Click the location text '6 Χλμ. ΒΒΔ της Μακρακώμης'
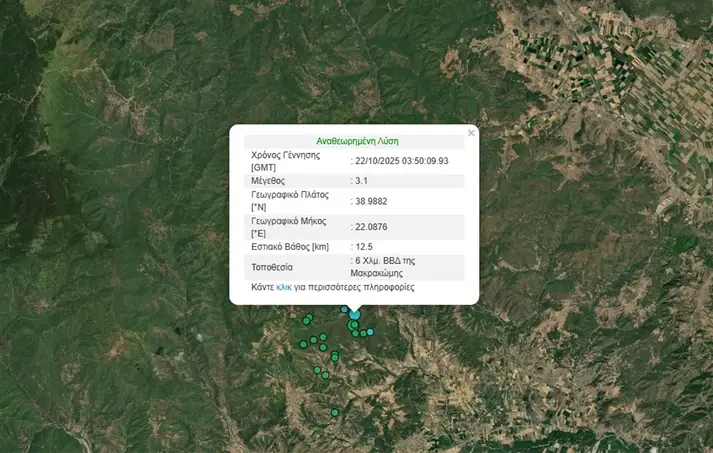Screen dimensions: 713x453 [x=384, y=266]
